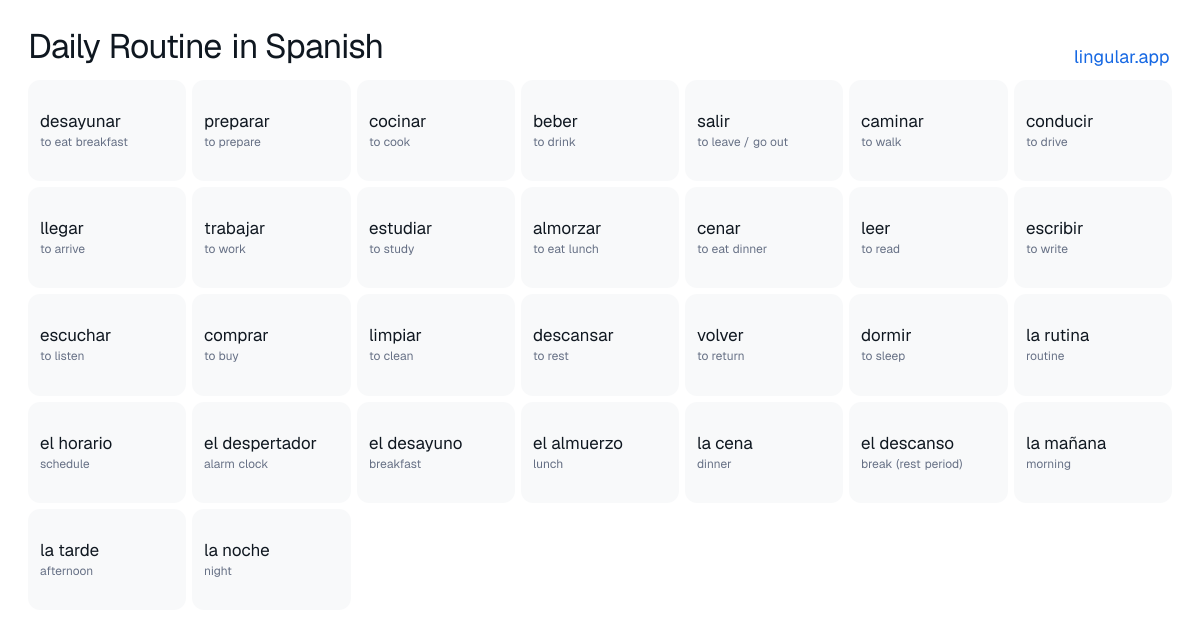Click the 'descansar' to rest card
Screen dimensions: 1200x630
[x=600, y=344]
